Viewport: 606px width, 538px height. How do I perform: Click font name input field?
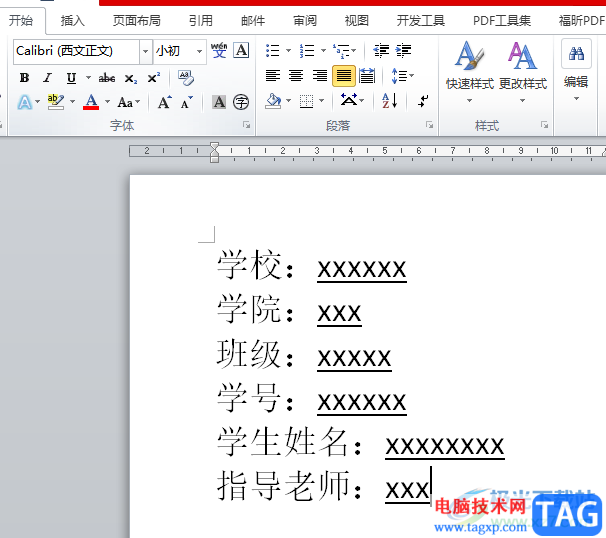77,51
